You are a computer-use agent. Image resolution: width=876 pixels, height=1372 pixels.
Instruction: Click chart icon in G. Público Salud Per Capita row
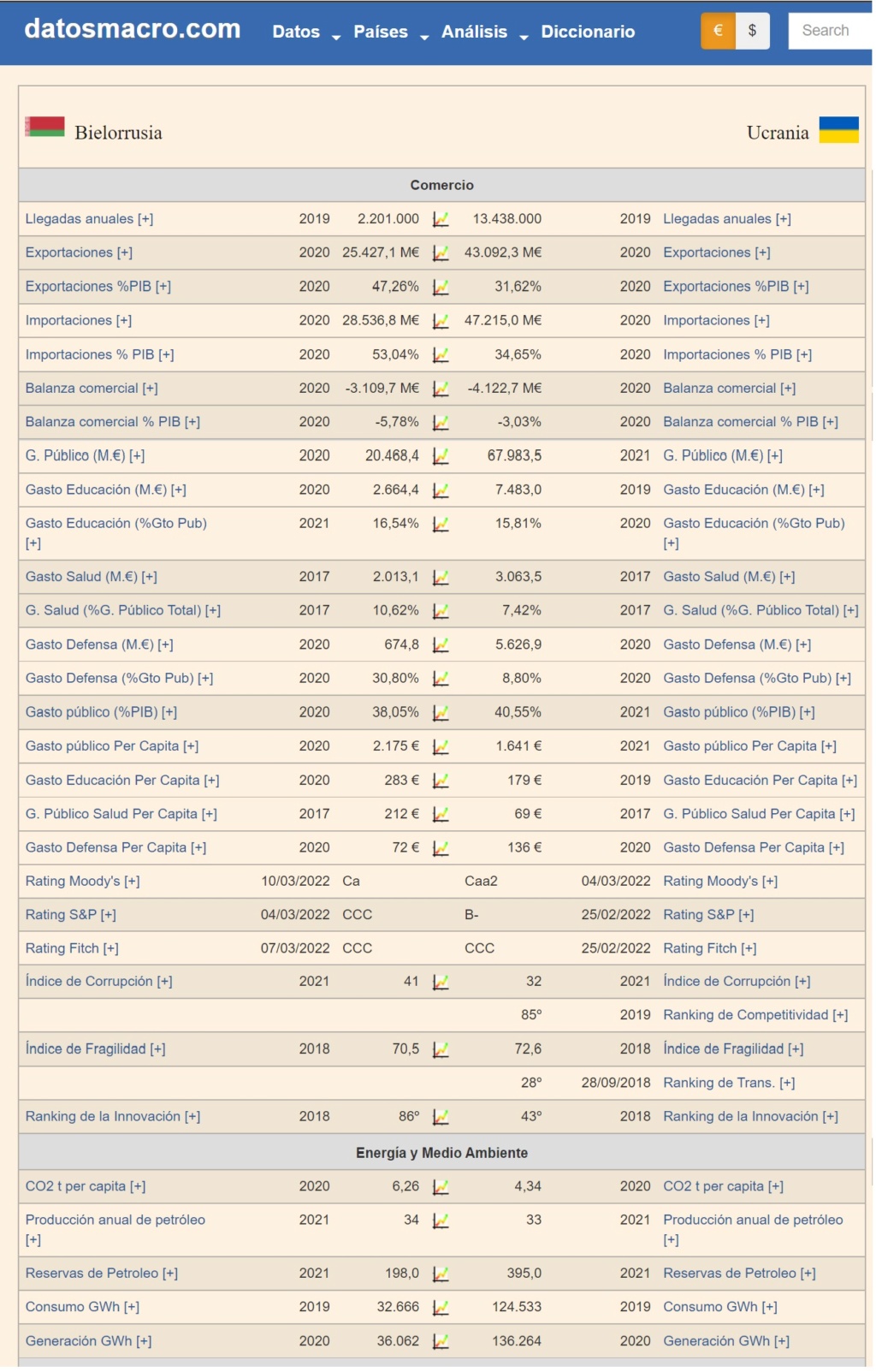click(x=441, y=816)
